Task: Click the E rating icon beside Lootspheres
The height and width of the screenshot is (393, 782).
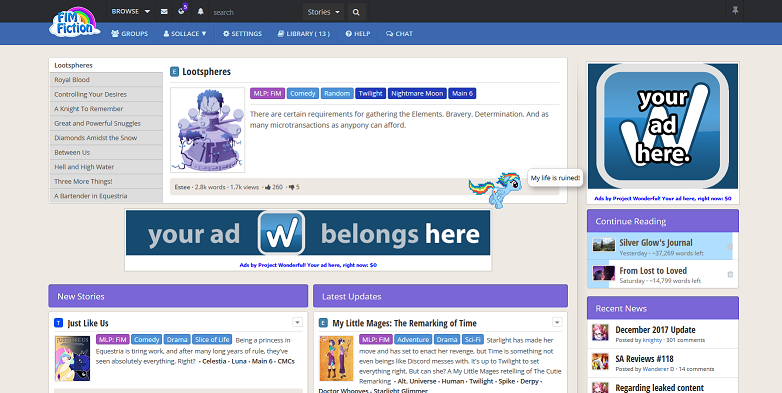Action: (x=174, y=72)
